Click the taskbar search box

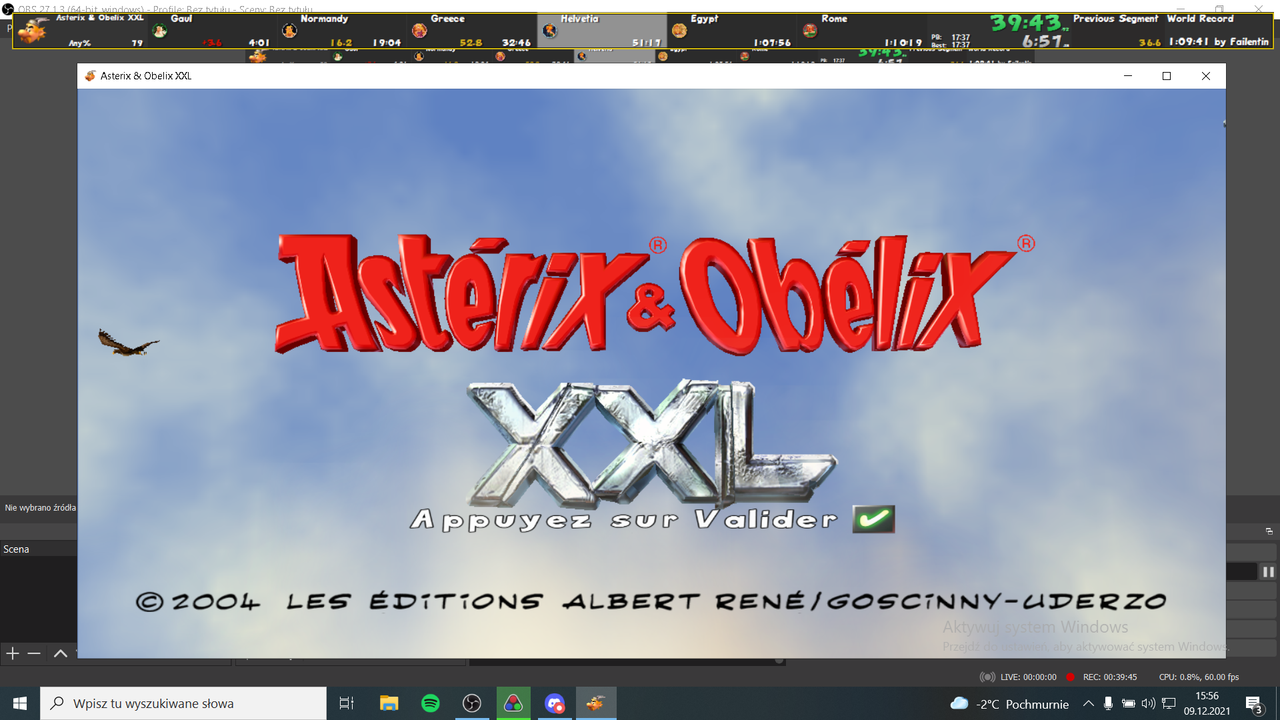[x=183, y=703]
